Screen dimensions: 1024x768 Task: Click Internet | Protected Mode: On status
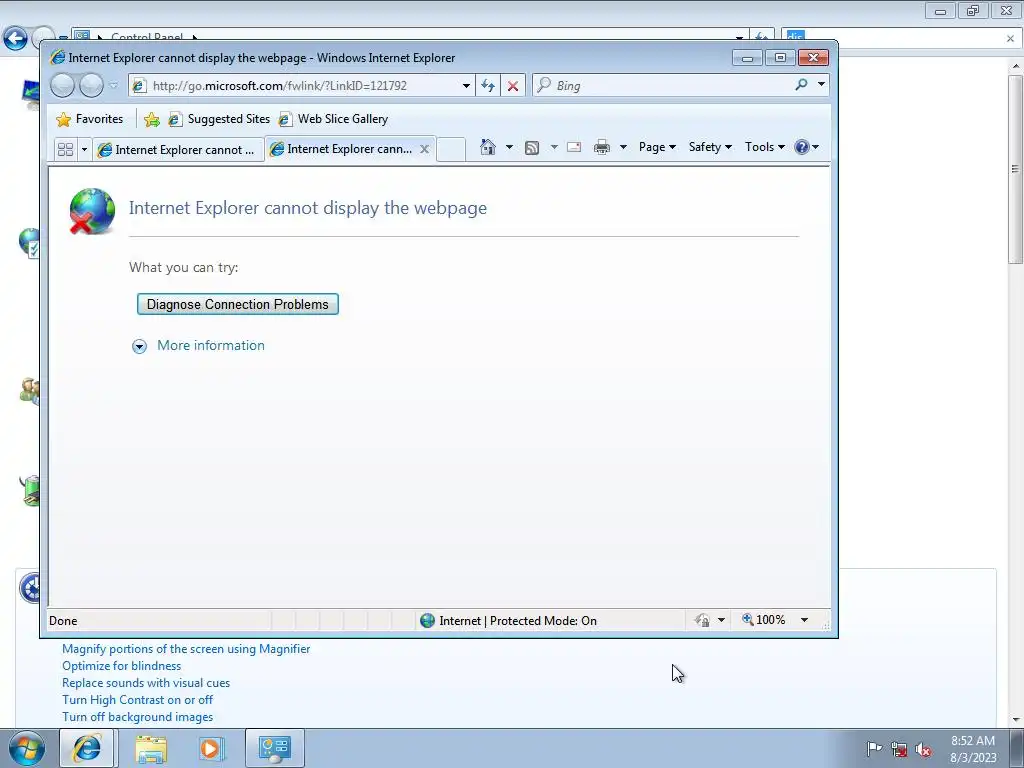[509, 620]
